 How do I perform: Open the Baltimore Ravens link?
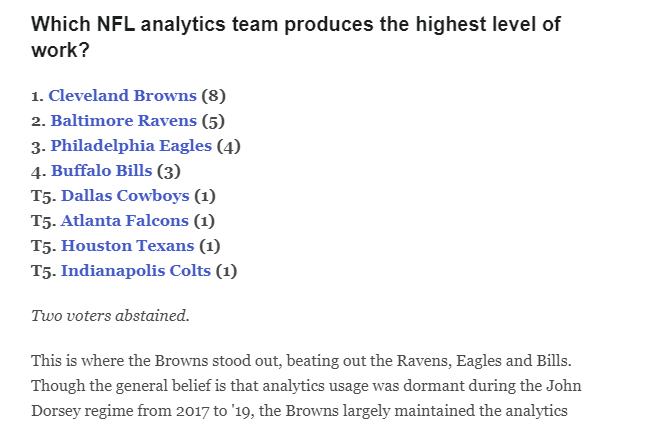point(124,121)
